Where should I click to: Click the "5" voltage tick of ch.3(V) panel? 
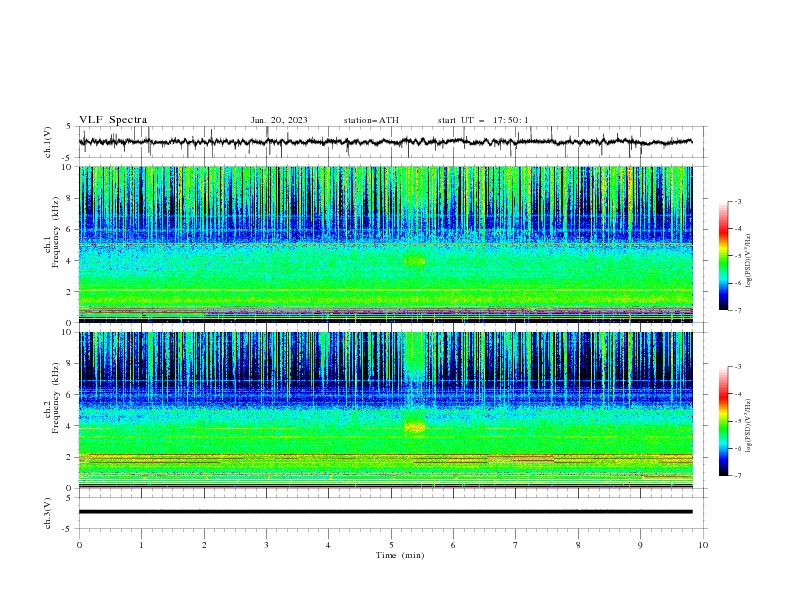(69, 498)
